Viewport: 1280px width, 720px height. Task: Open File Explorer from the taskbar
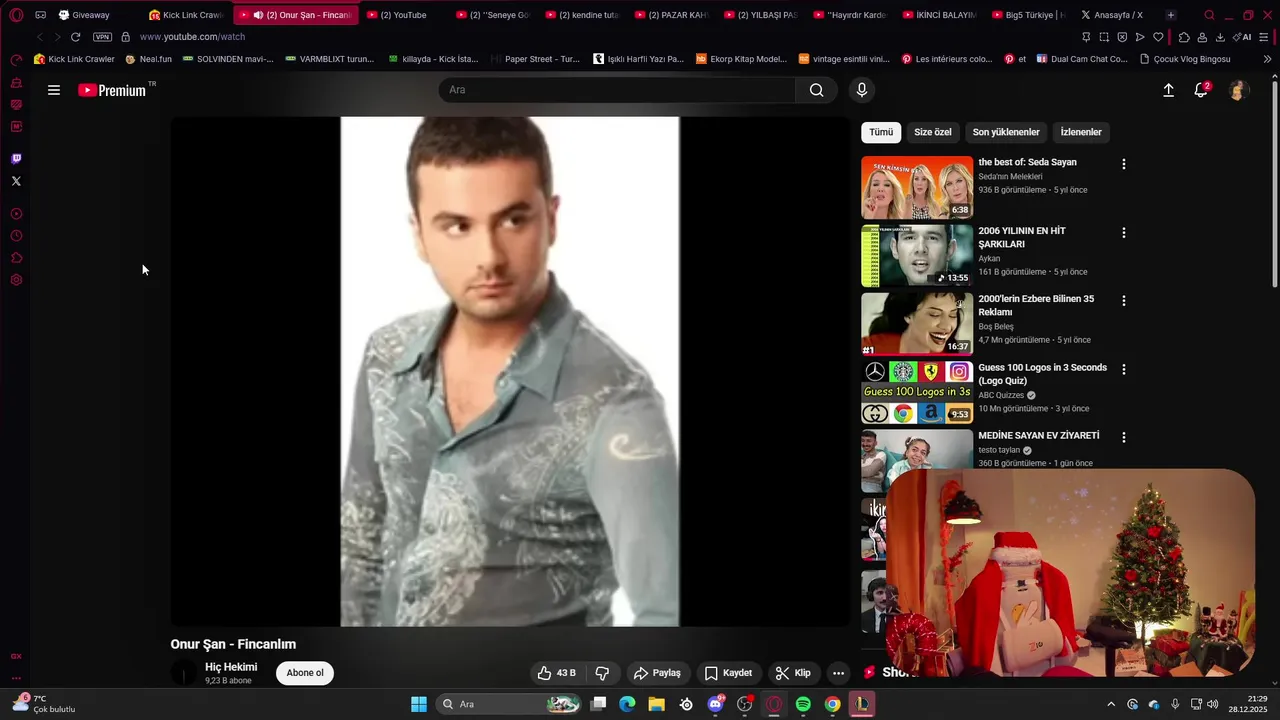click(656, 704)
